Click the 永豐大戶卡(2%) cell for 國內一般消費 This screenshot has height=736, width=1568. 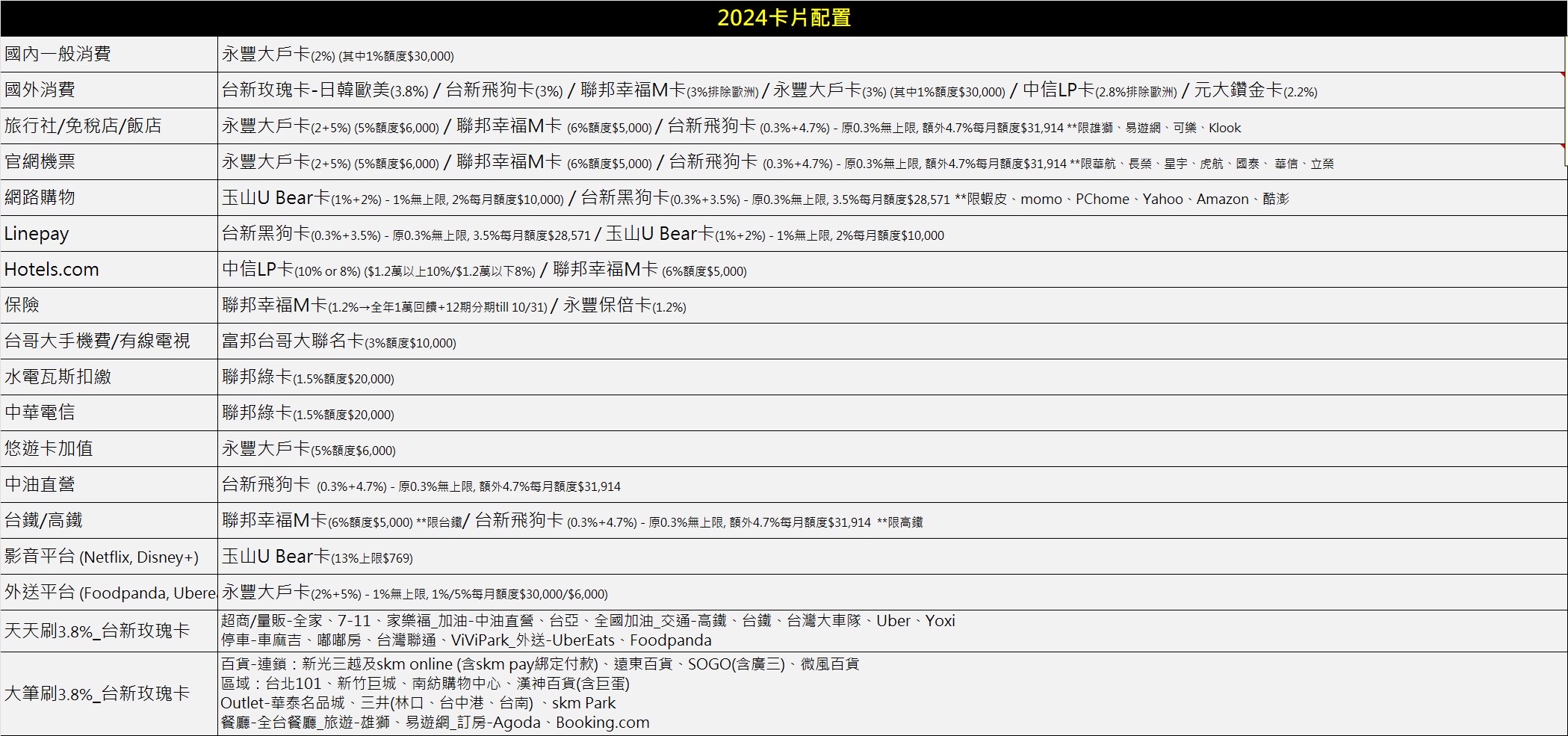point(892,54)
